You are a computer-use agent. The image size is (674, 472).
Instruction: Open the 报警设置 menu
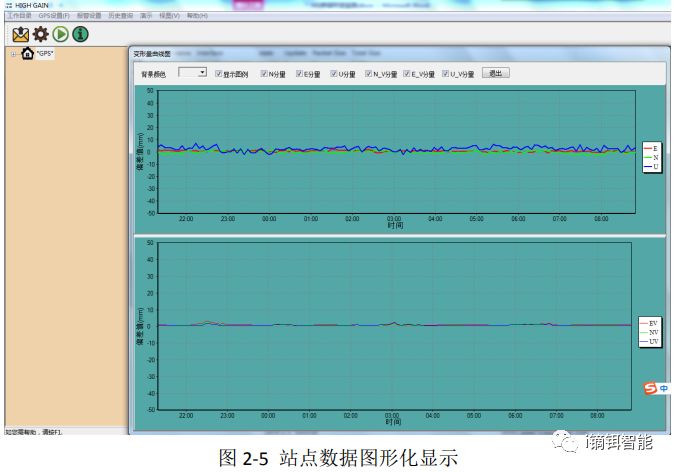pyautogui.click(x=89, y=17)
